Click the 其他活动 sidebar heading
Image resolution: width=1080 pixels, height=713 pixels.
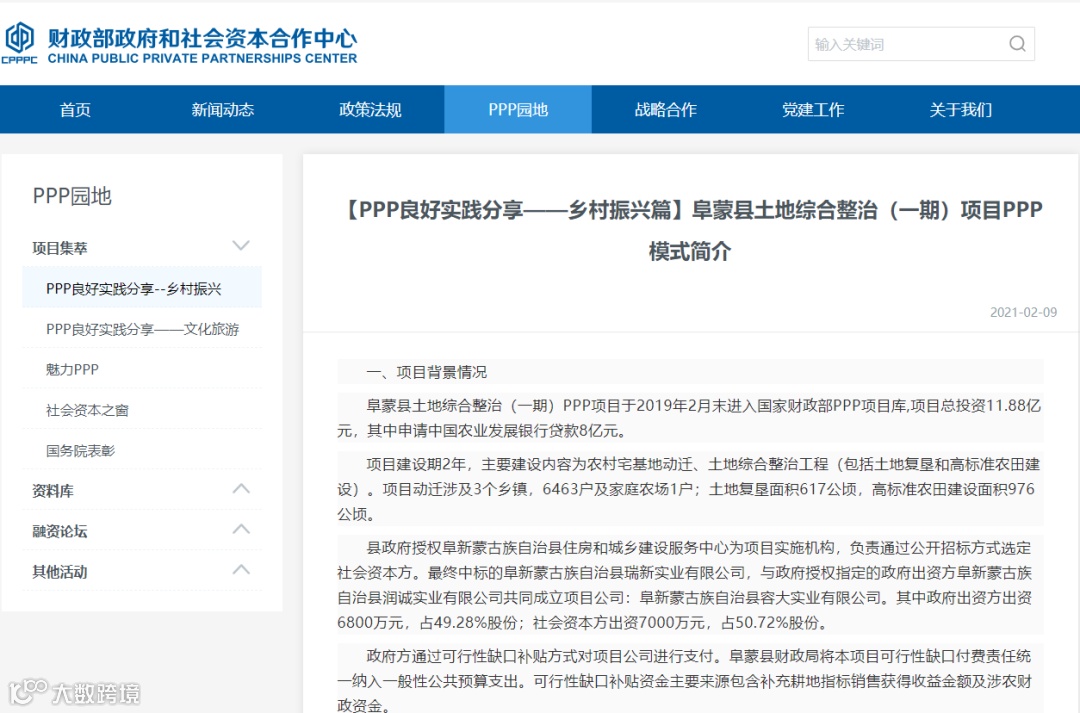60,572
